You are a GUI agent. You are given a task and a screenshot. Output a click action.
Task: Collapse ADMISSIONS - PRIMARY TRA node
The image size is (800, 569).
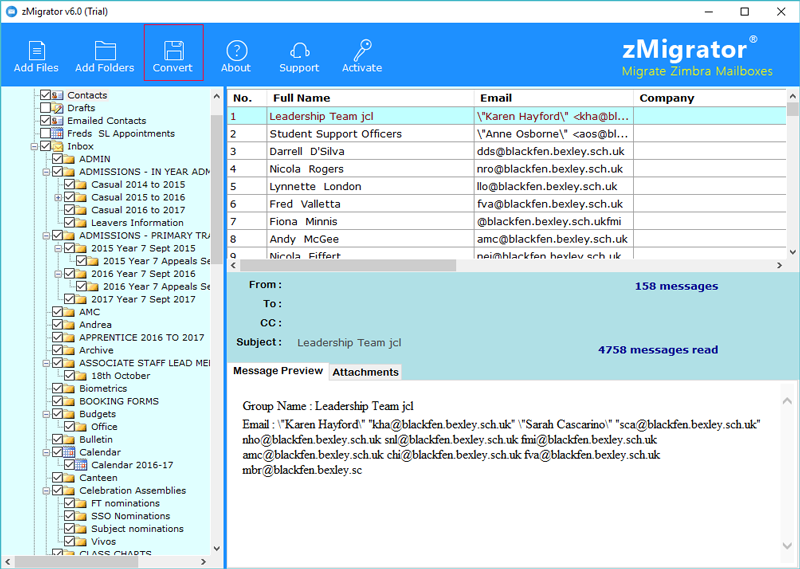click(46, 236)
